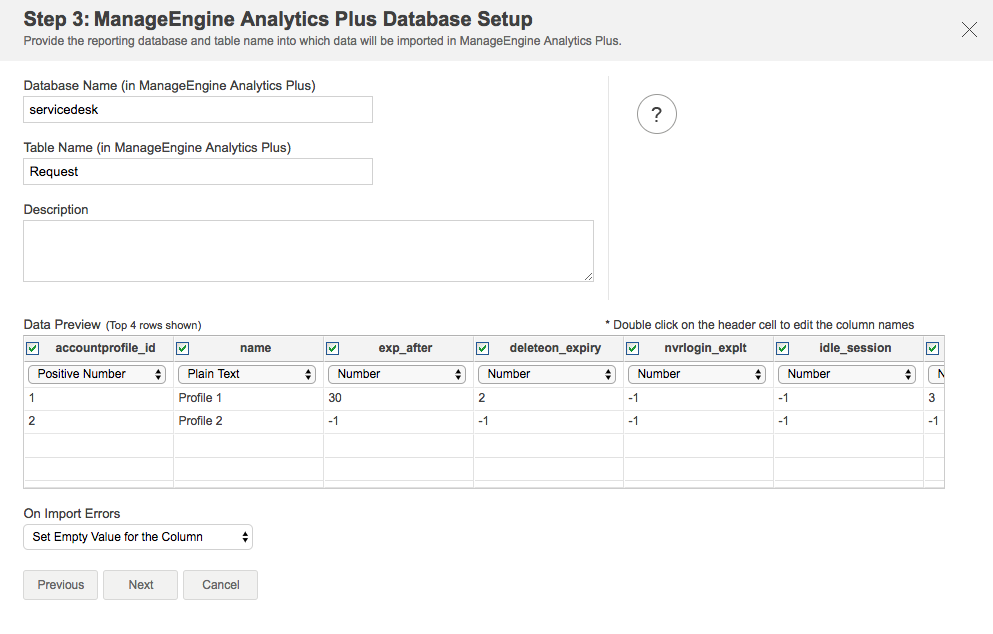Image resolution: width=993 pixels, height=634 pixels.
Task: Click into the Description text area
Action: pos(308,251)
